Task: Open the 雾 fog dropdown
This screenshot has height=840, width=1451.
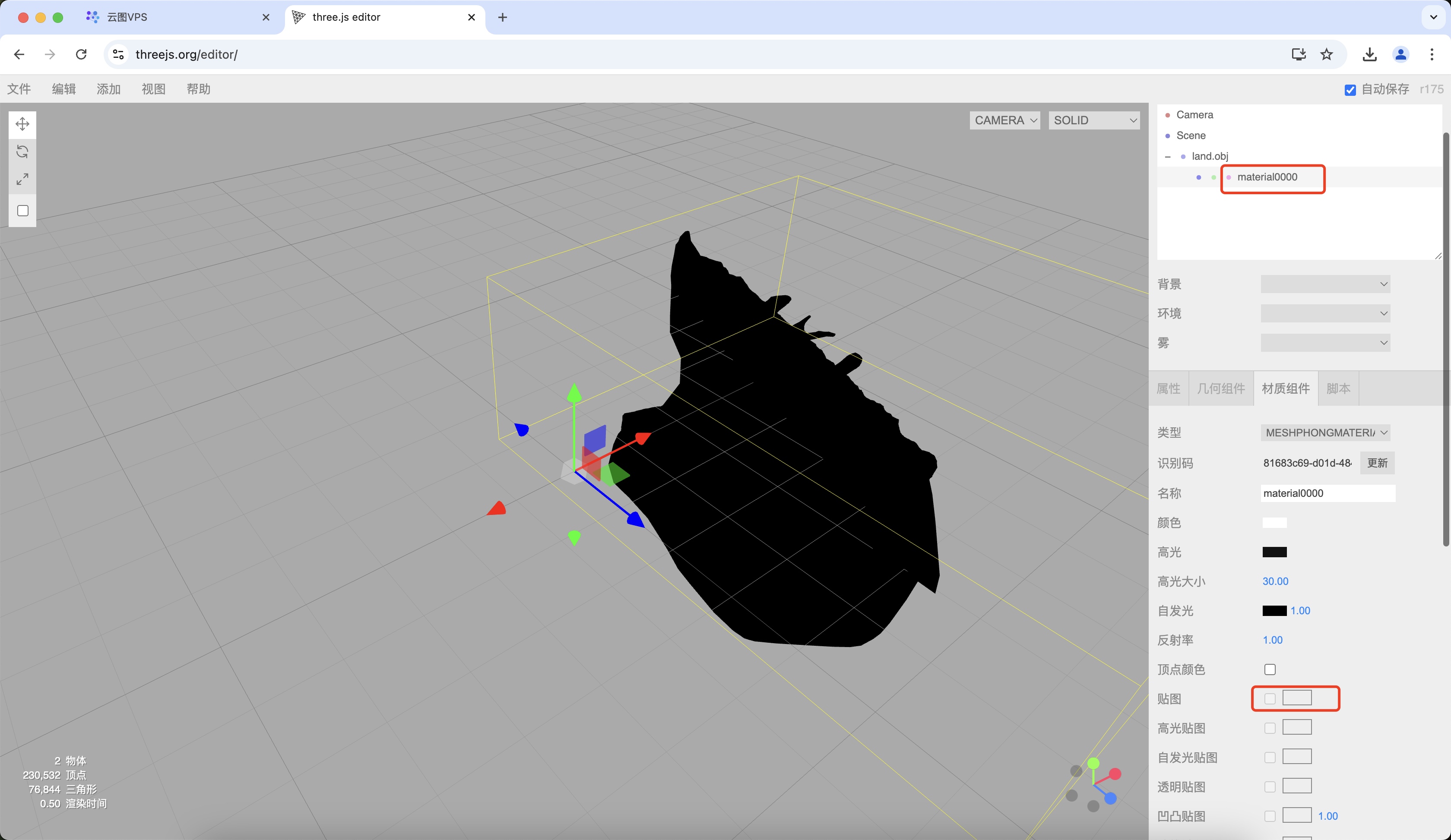Action: click(x=1325, y=342)
